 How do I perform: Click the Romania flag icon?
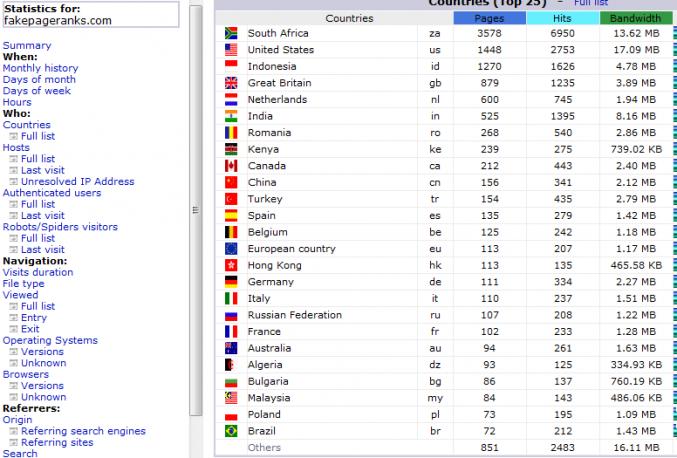click(x=231, y=133)
